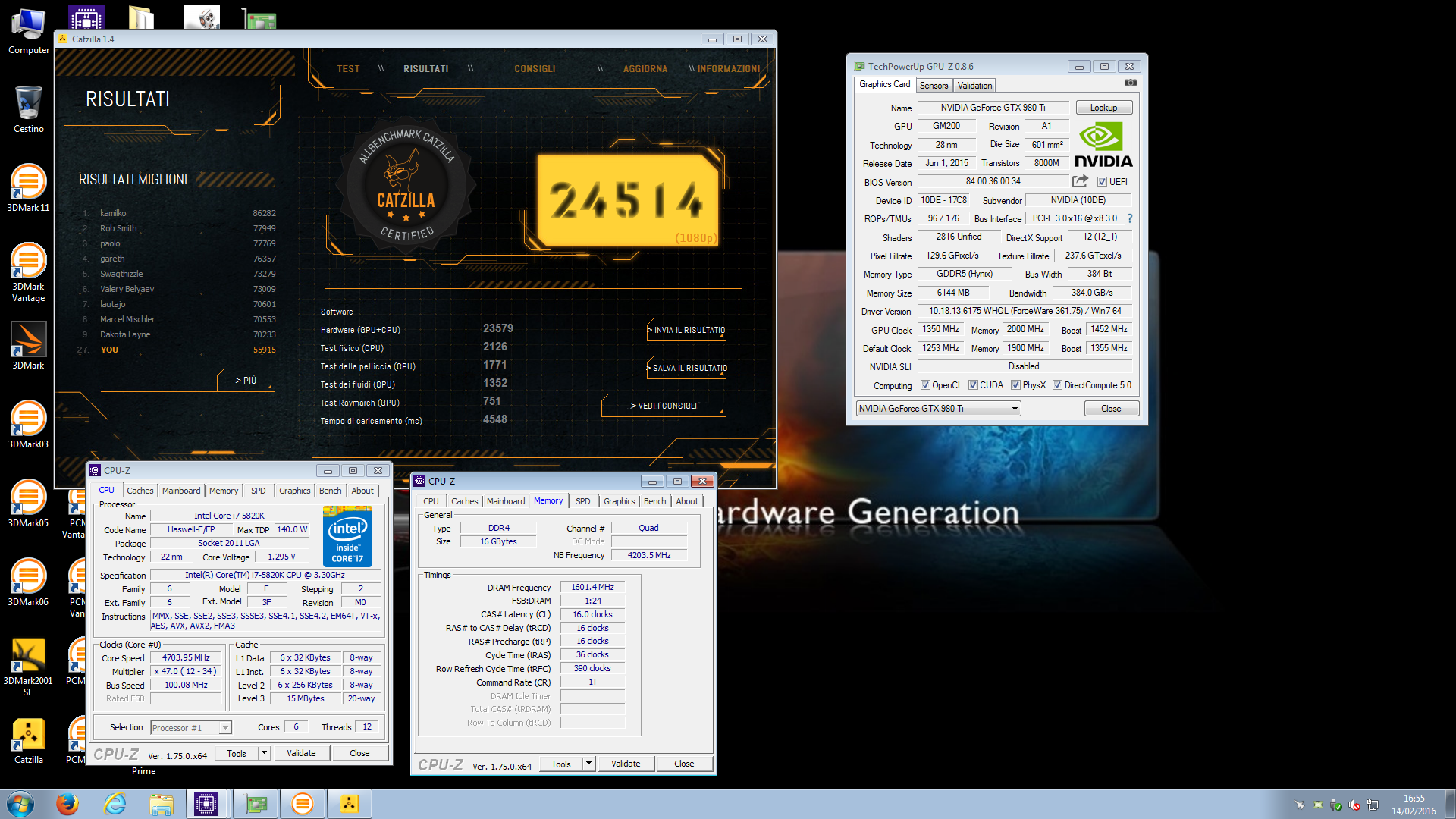Click the VEDI I CONSIGLI button
1456x819 pixels.
coord(664,406)
